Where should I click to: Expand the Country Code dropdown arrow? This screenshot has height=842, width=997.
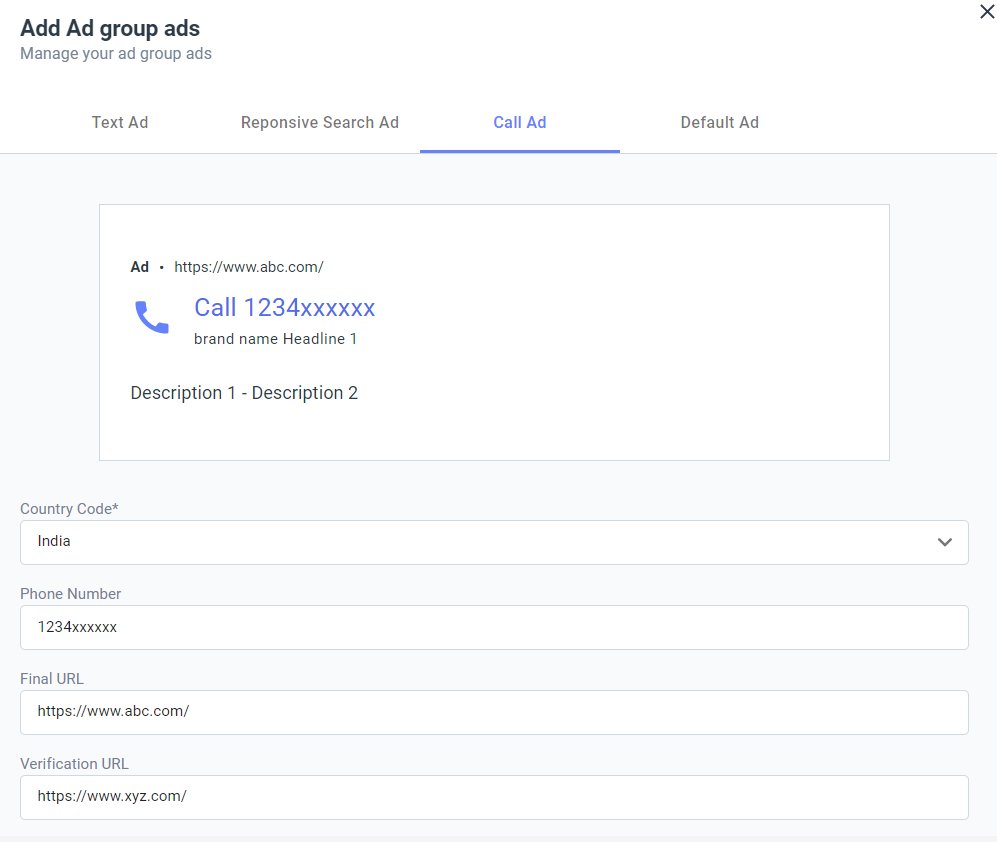point(945,542)
